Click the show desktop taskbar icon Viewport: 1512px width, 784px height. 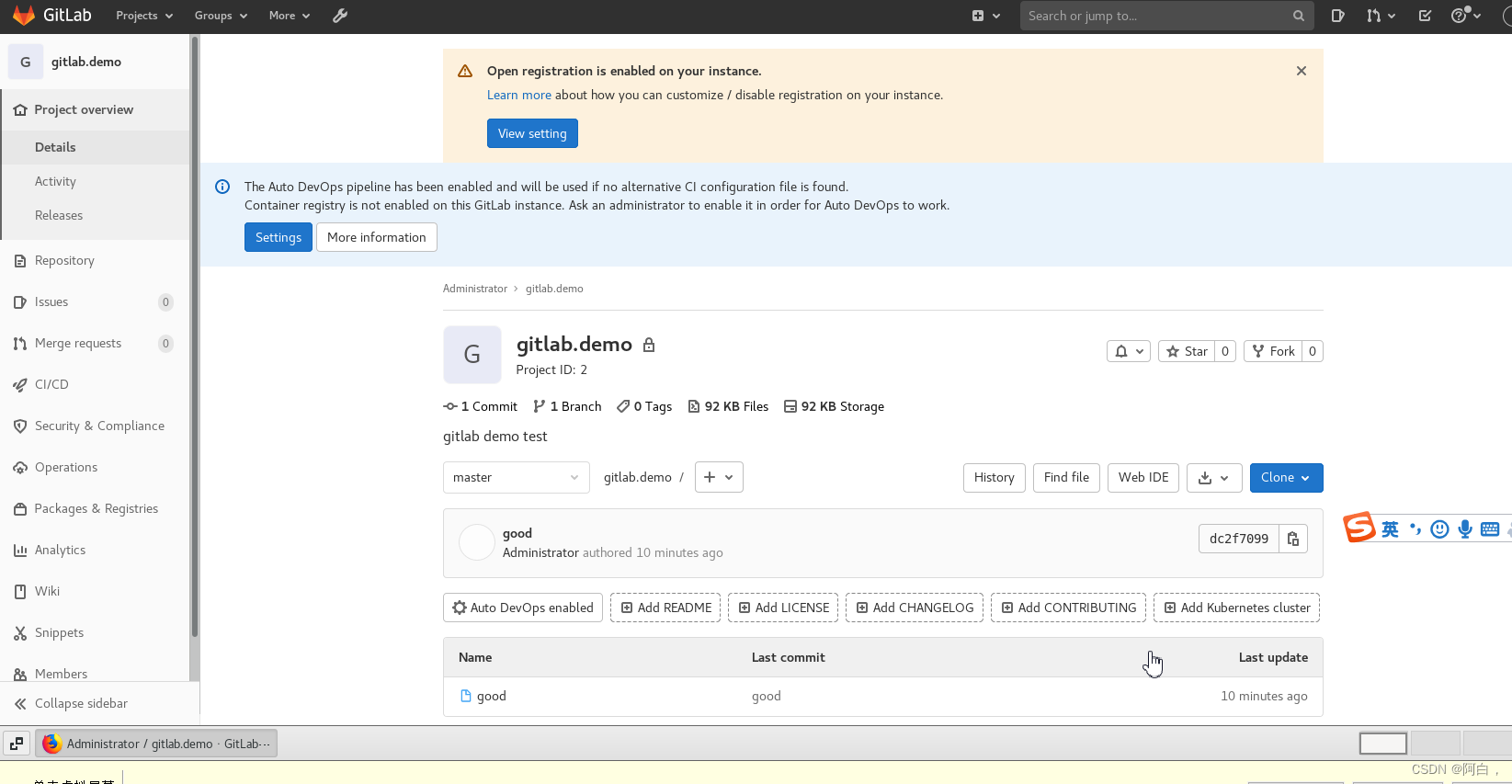point(17,744)
